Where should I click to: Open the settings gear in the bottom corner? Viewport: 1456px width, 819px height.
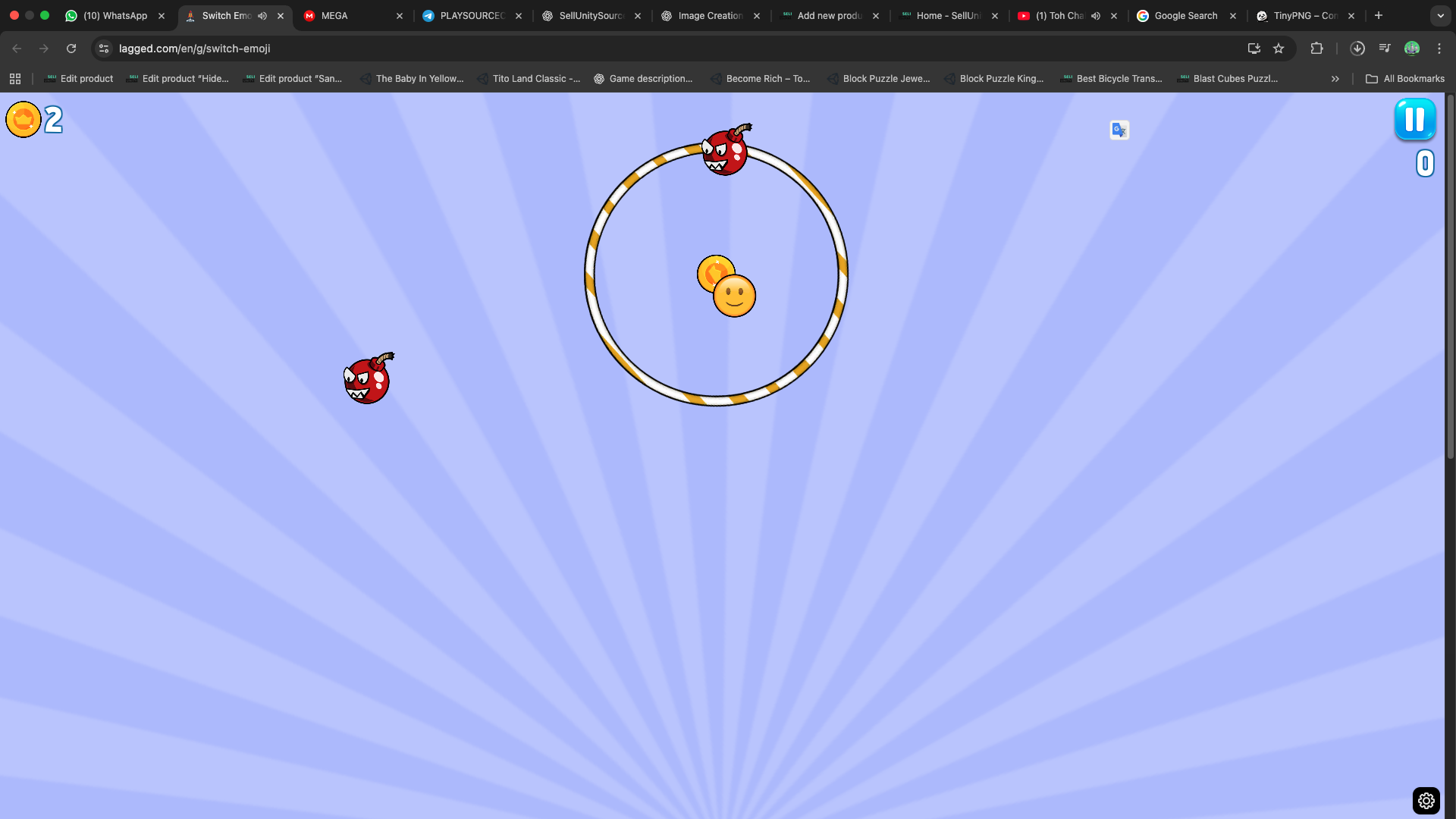click(1426, 800)
